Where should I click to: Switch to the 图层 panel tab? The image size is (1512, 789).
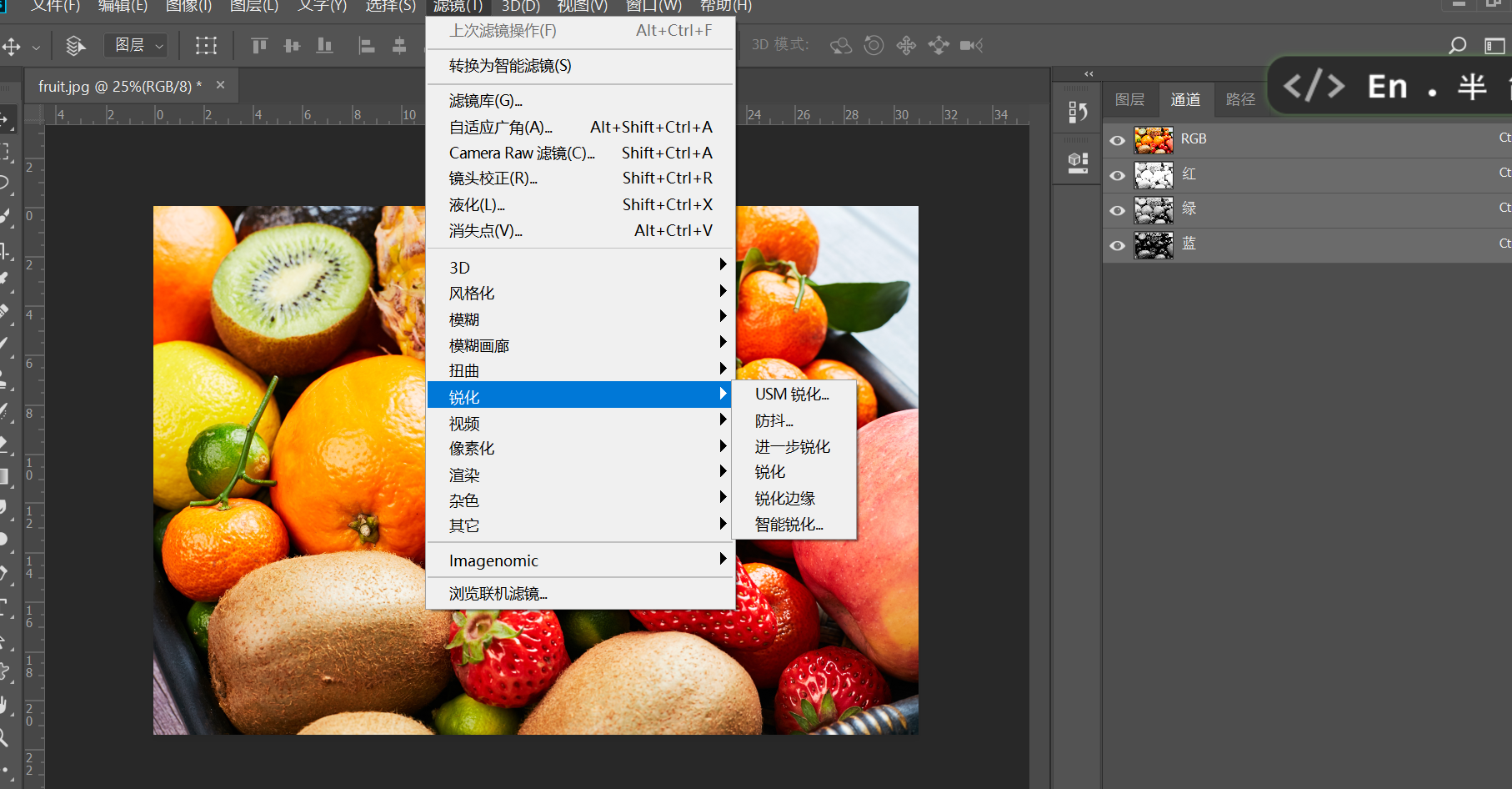tap(1129, 99)
